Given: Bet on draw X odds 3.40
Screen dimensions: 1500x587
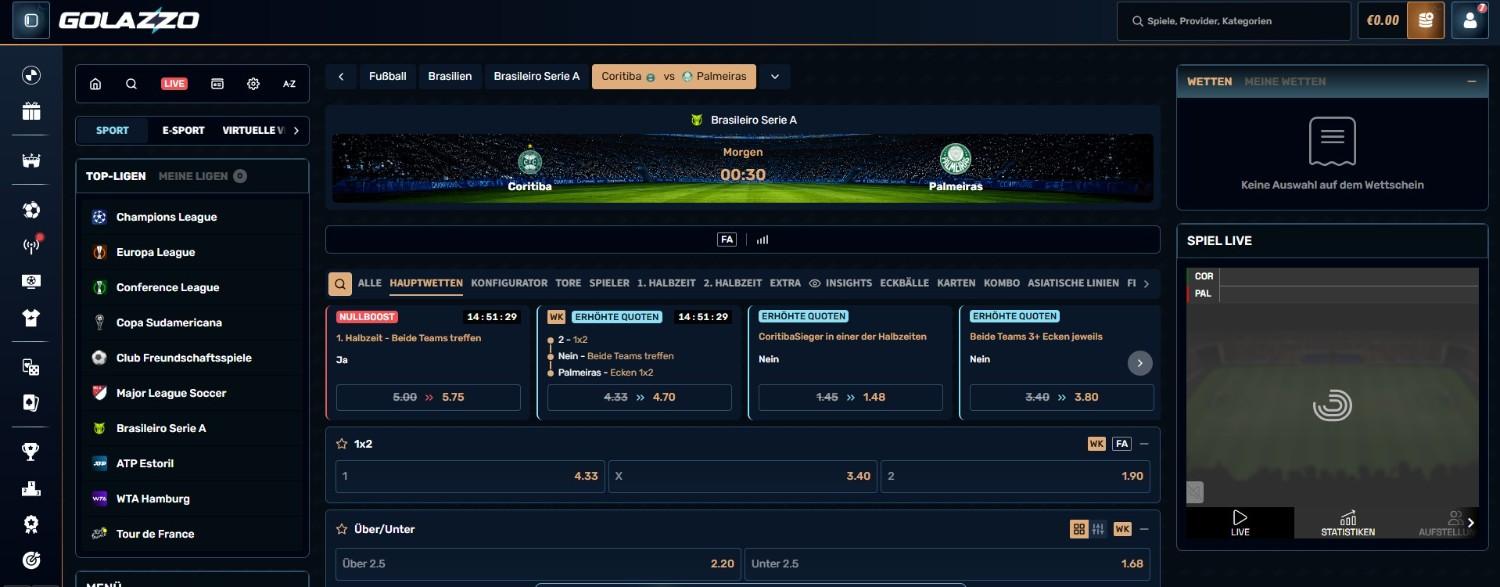Looking at the screenshot, I should pyautogui.click(x=742, y=476).
